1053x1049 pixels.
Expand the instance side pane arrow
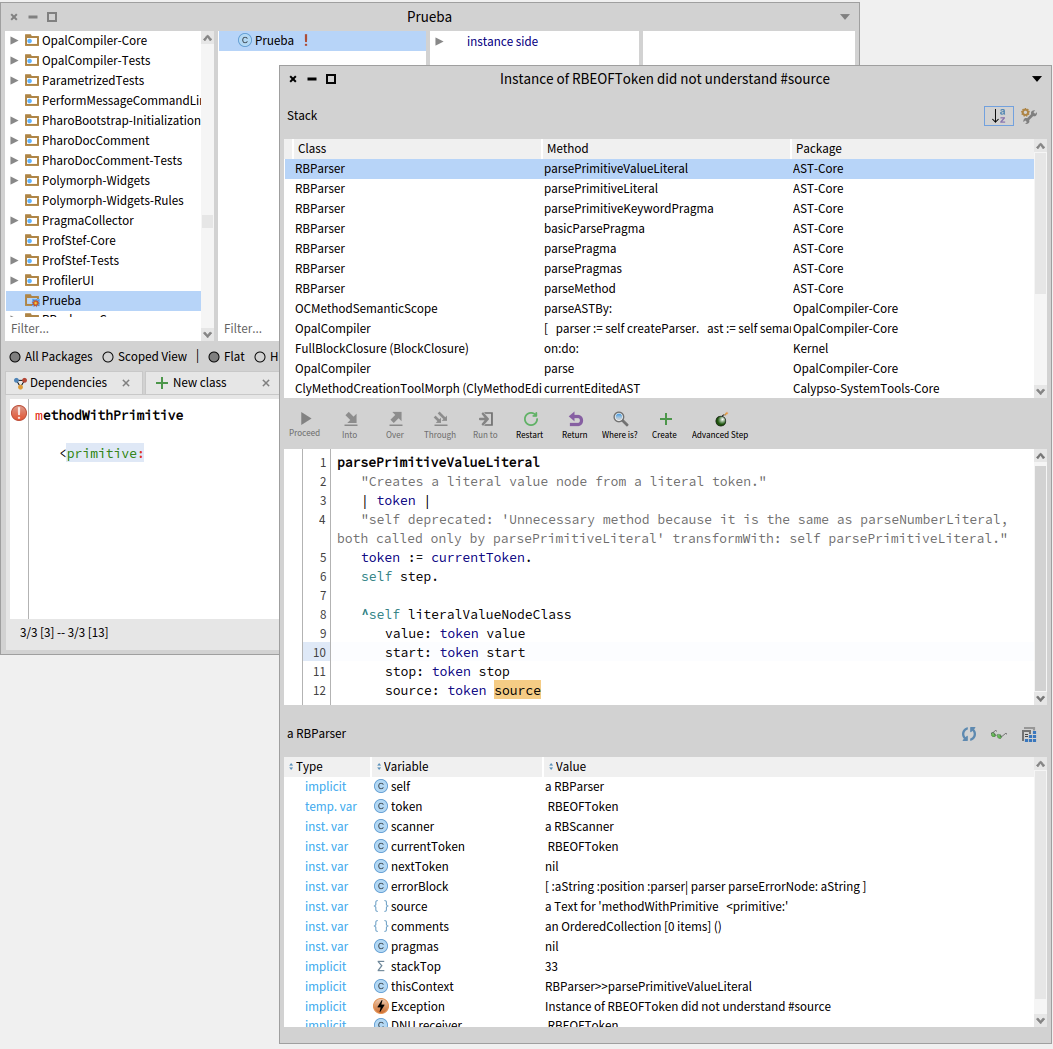440,42
